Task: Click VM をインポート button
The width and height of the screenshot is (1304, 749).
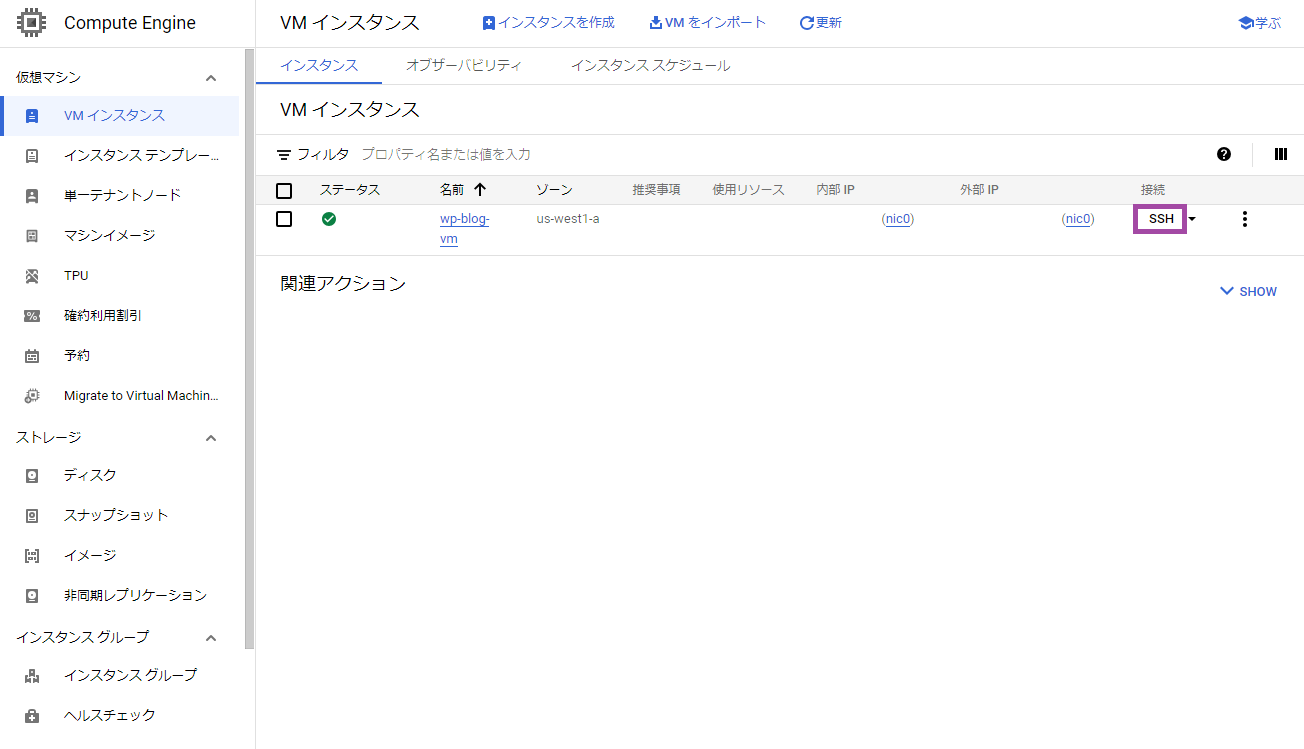Action: click(x=707, y=22)
